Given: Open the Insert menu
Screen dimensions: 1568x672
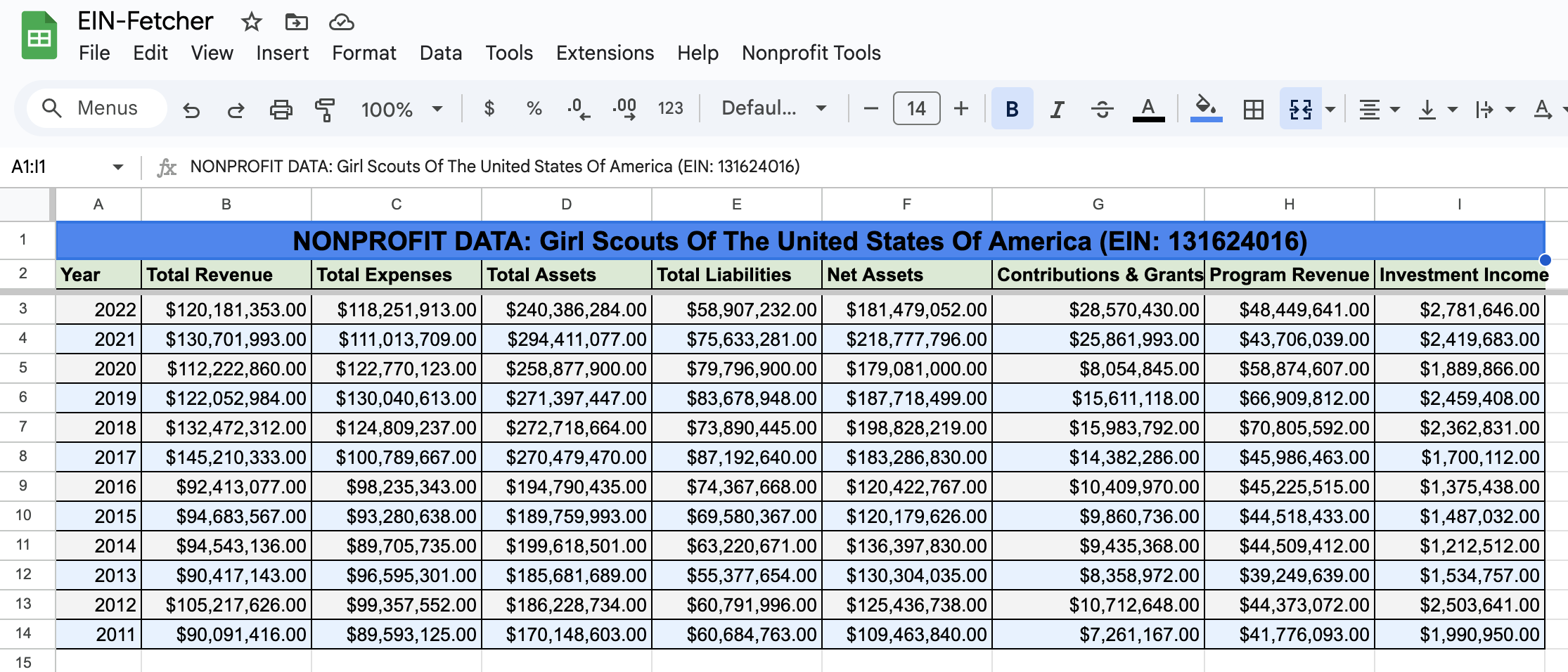Looking at the screenshot, I should tap(282, 53).
